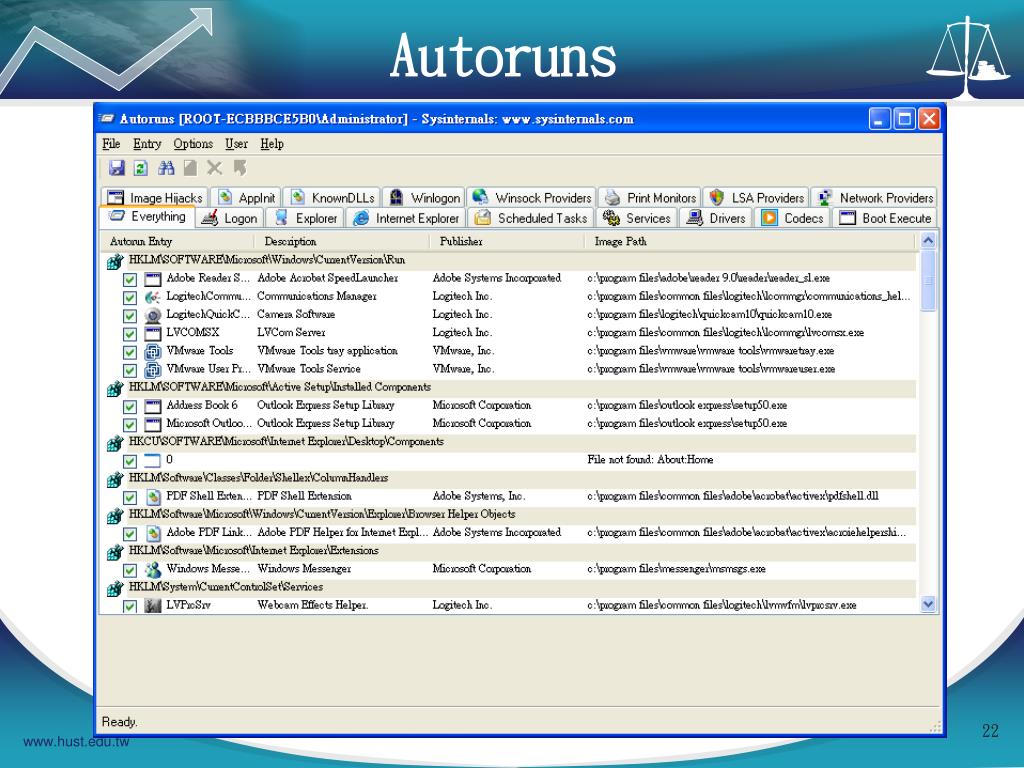Viewport: 1024px width, 768px height.
Task: Click the LVPrcSrv entry icon
Action: point(153,606)
